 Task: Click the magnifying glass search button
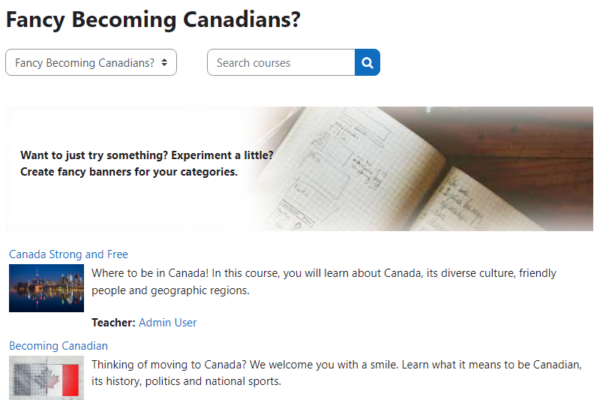click(367, 63)
